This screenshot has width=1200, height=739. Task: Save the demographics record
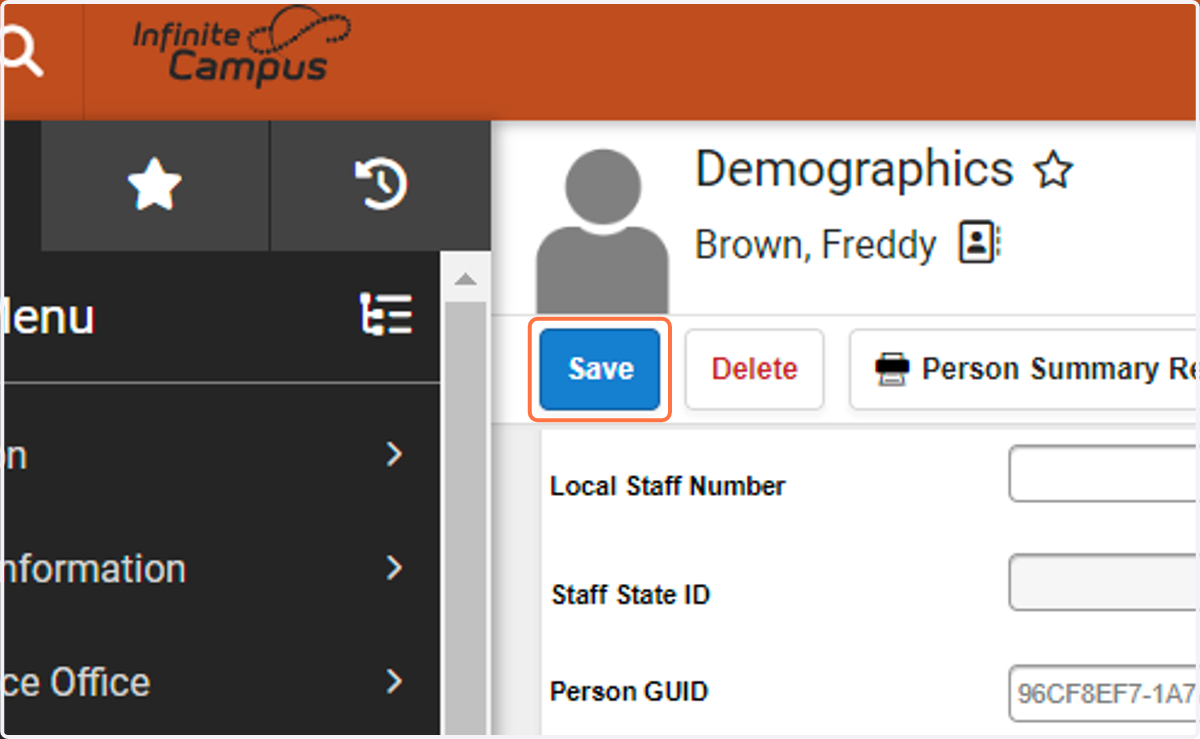600,369
